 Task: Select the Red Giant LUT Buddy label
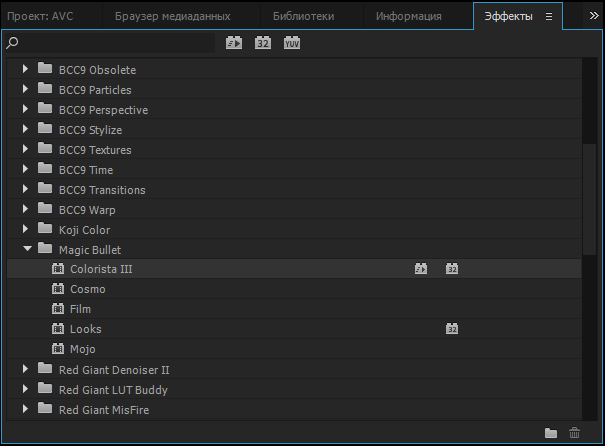point(113,390)
